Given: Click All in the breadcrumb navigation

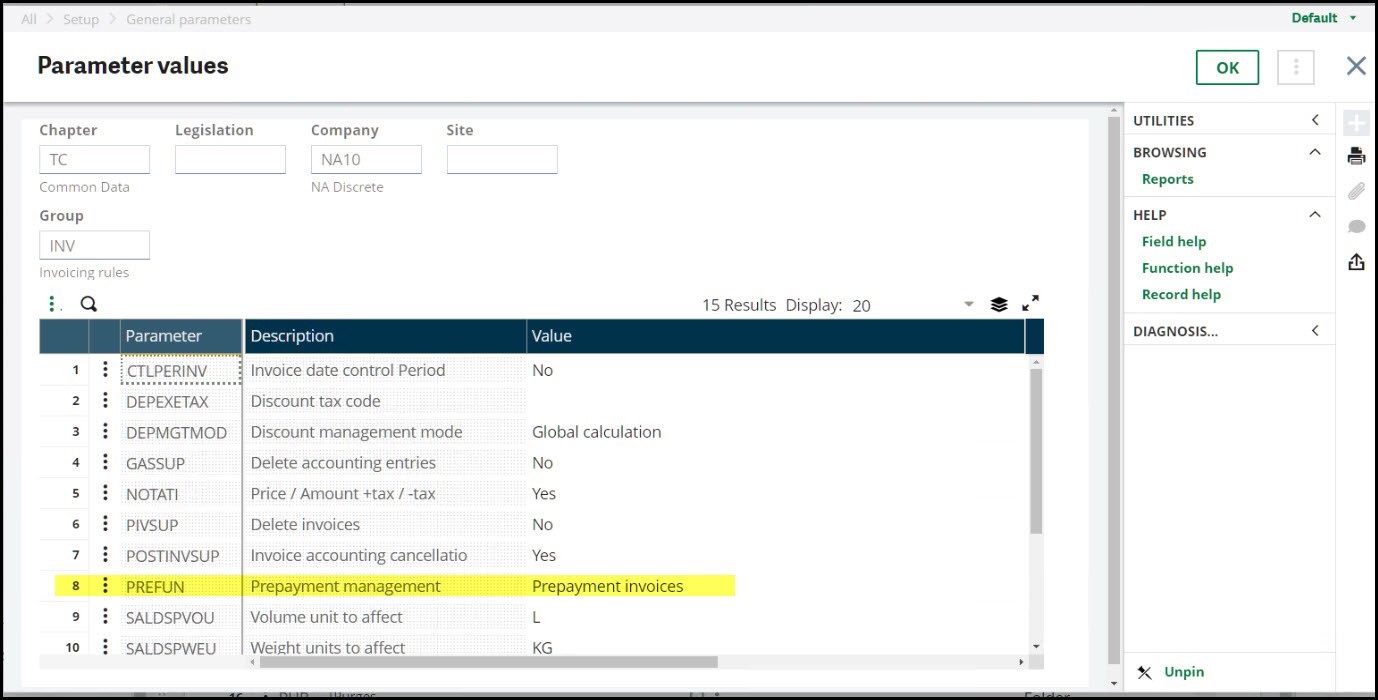Looking at the screenshot, I should (x=28, y=18).
